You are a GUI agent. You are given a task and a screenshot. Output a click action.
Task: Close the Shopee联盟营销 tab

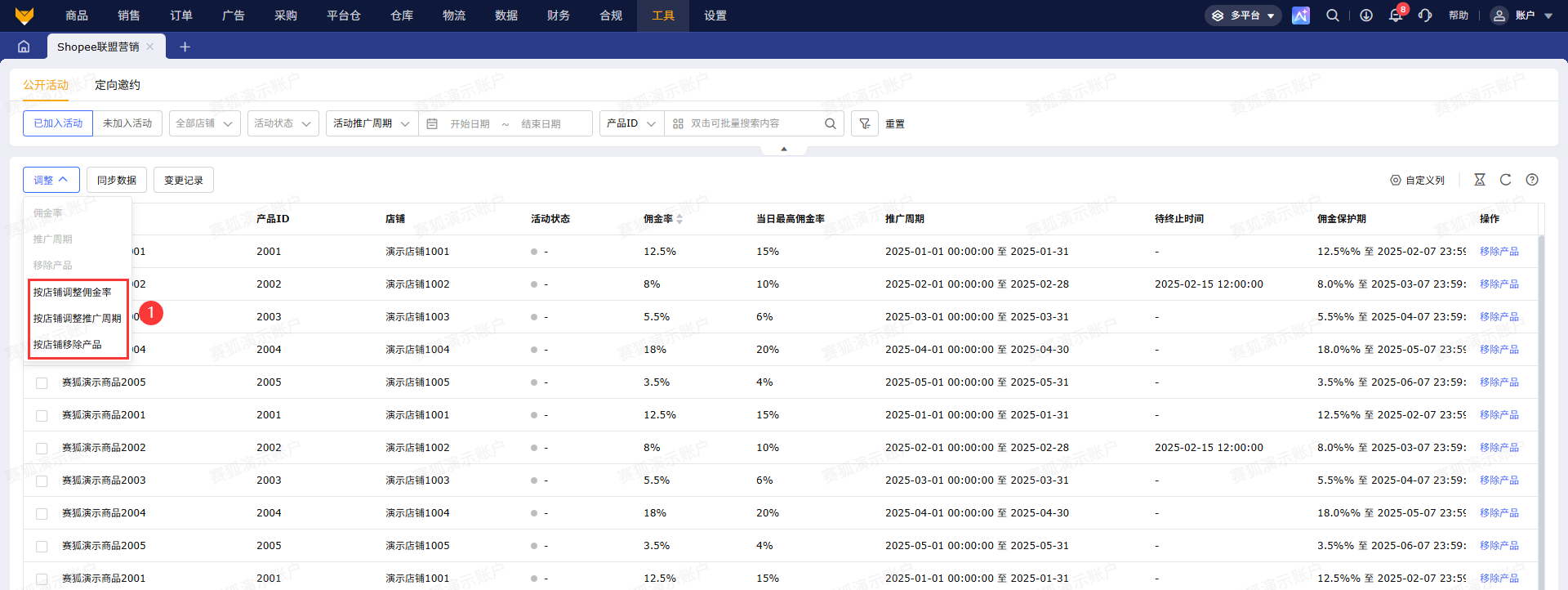(x=150, y=47)
